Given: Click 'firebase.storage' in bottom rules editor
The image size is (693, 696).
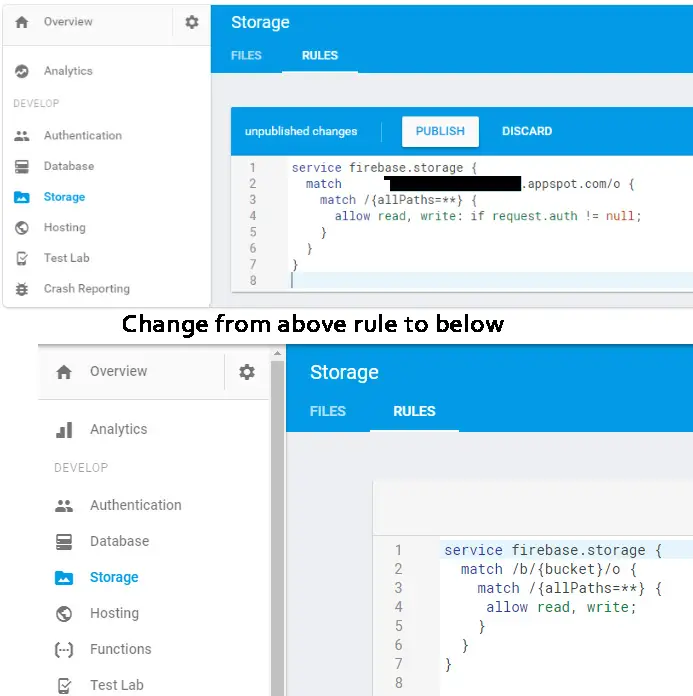Looking at the screenshot, I should [578, 550].
